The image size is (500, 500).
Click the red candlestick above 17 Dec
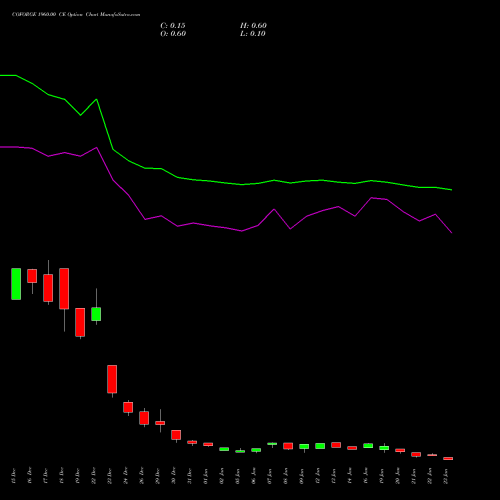(48, 288)
